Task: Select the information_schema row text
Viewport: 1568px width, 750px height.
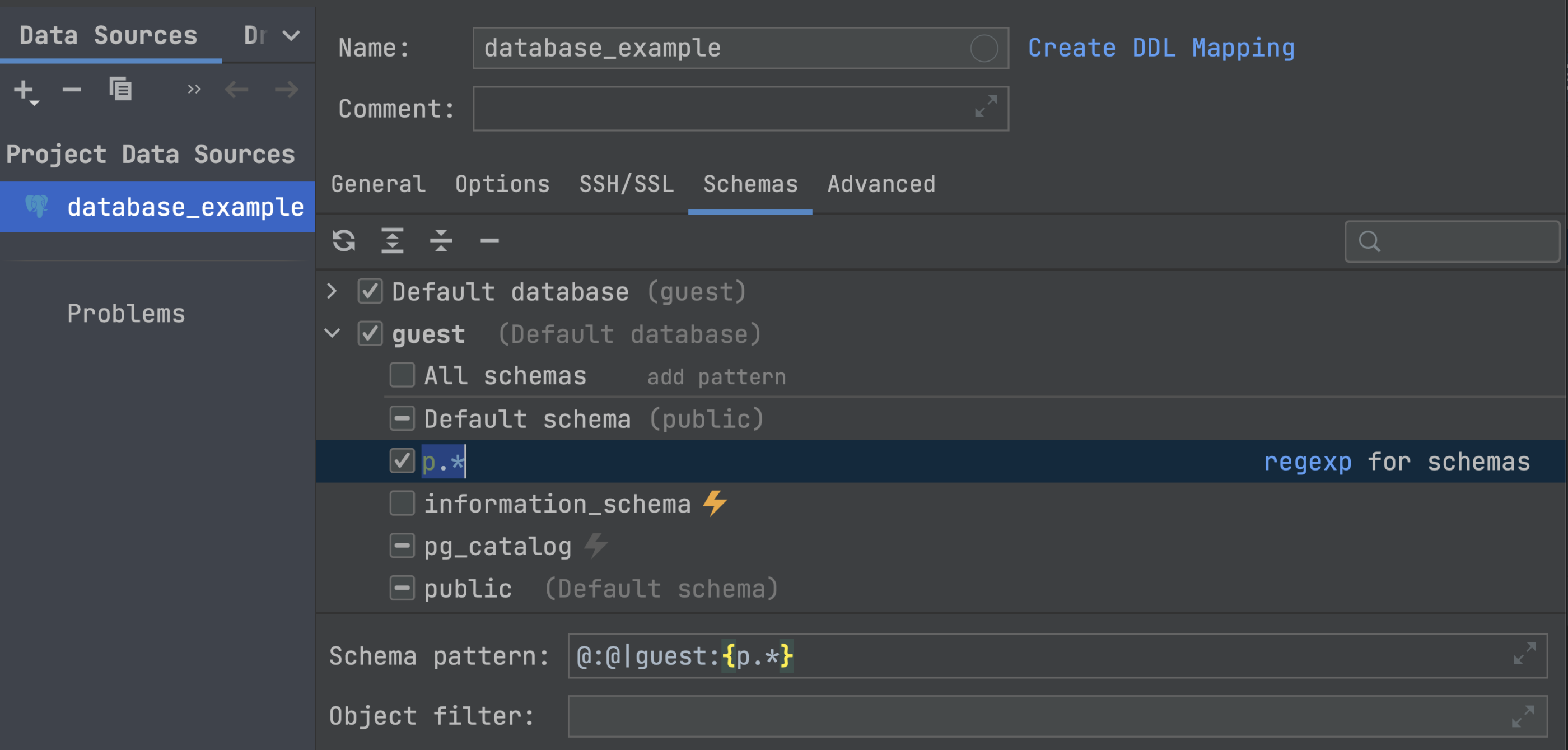Action: pyautogui.click(x=557, y=504)
